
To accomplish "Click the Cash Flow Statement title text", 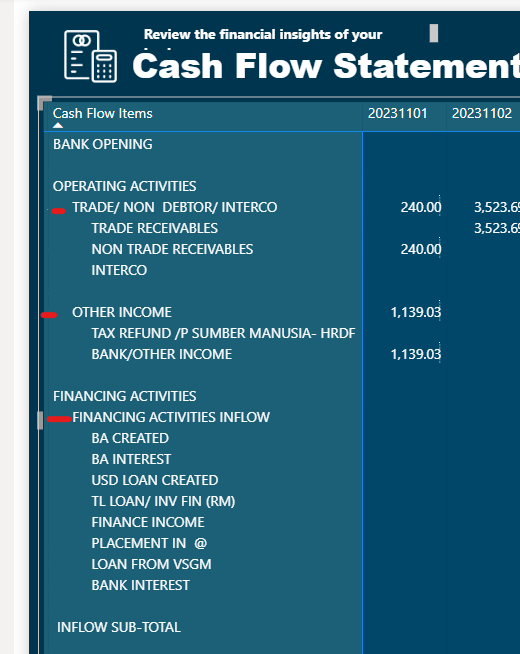I will click(x=326, y=66).
